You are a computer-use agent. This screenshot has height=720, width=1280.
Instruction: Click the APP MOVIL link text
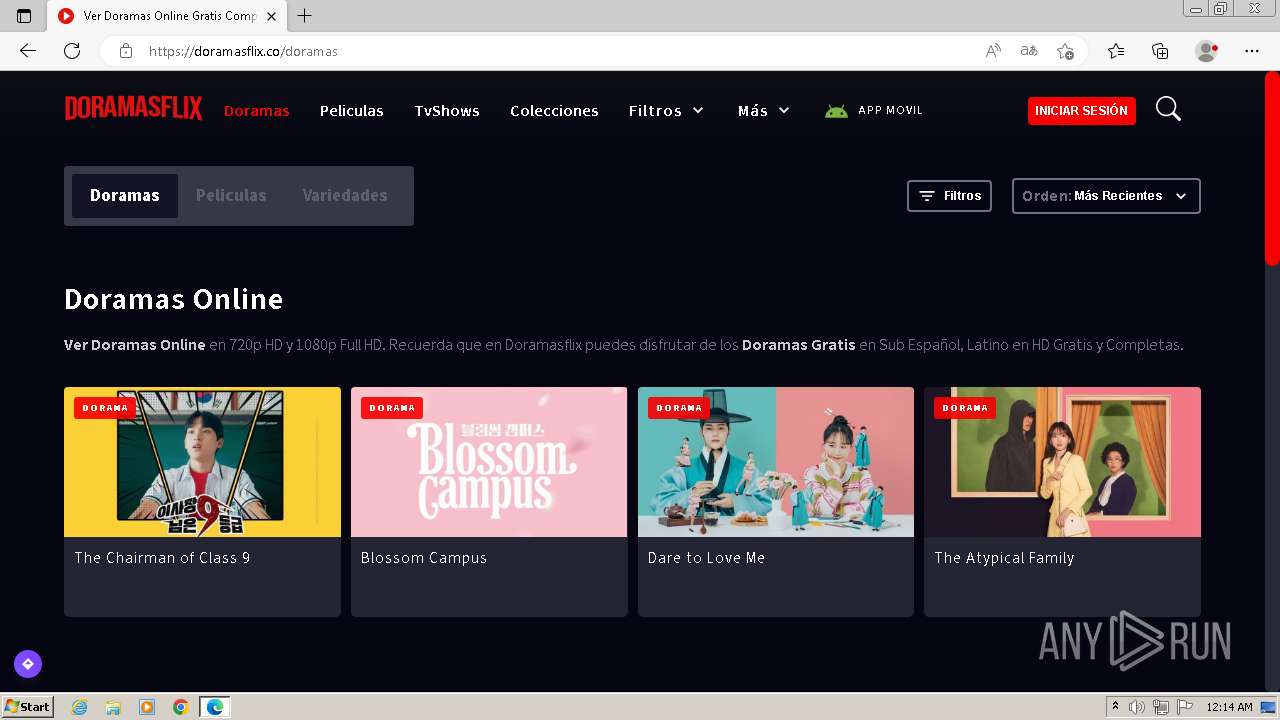point(890,110)
